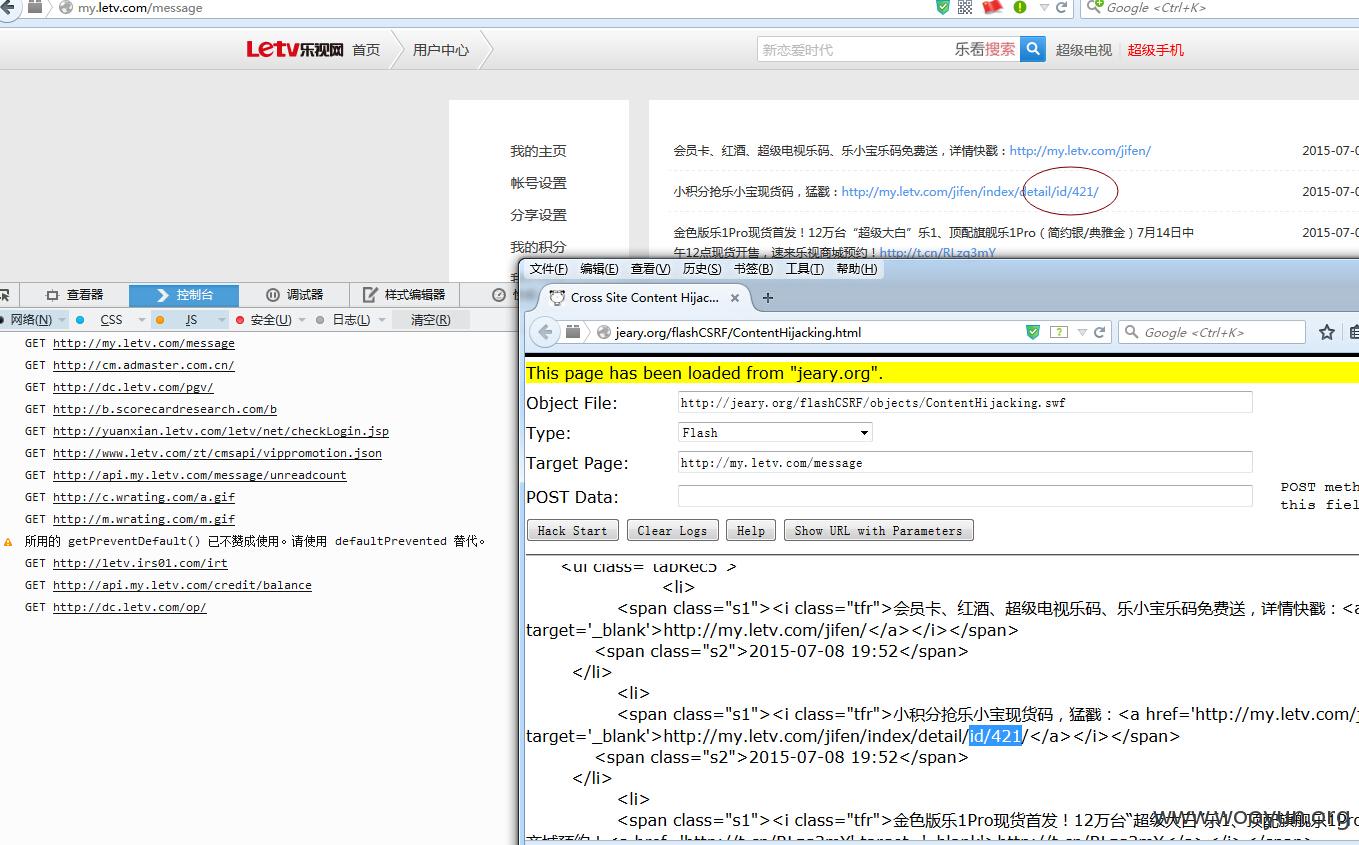Image resolution: width=1359 pixels, height=845 pixels.
Task: Click question-mark badge icon in jeary.org address bar
Action: pos(1059,332)
